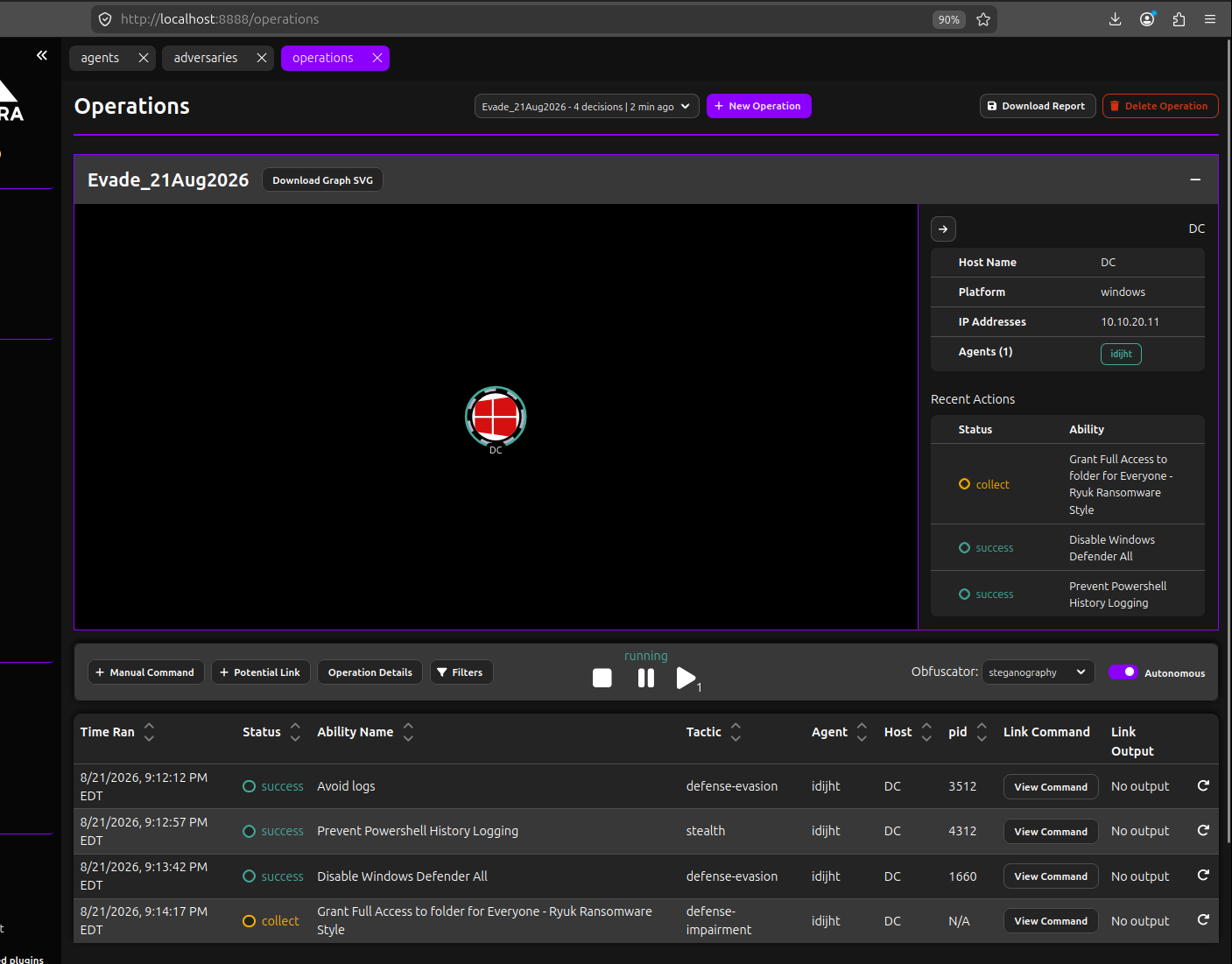
Task: Delete the current operation
Action: point(1160,106)
